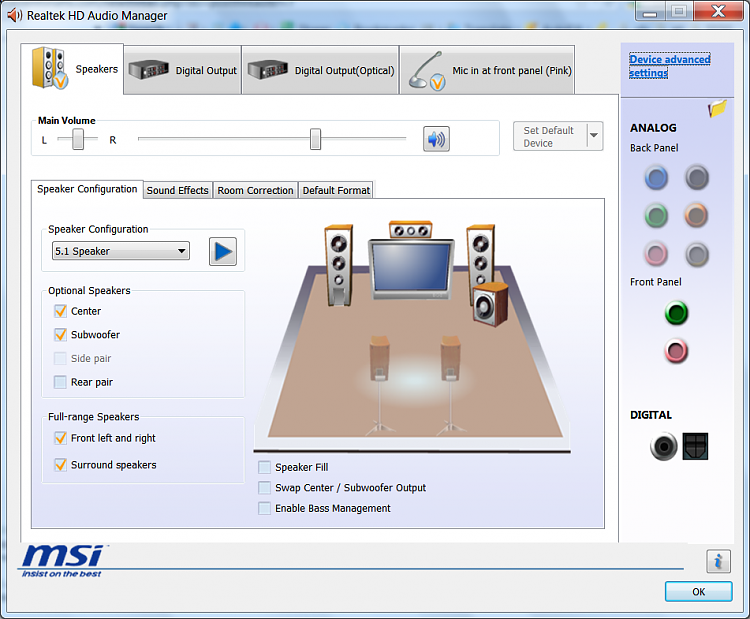
Task: Uncheck the Center optional speaker
Action: click(x=60, y=311)
